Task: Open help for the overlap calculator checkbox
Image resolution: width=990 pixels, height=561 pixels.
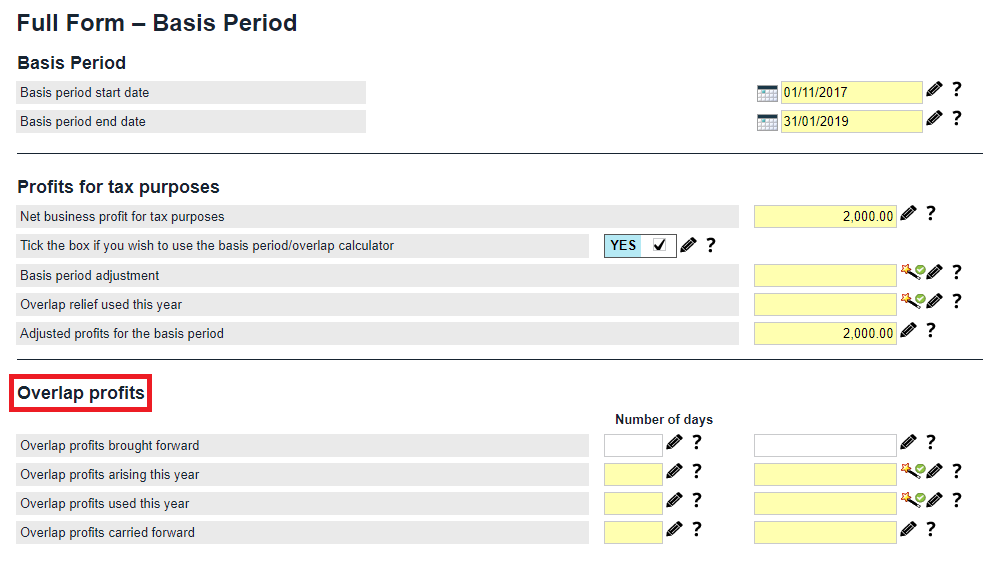Action: pos(710,245)
